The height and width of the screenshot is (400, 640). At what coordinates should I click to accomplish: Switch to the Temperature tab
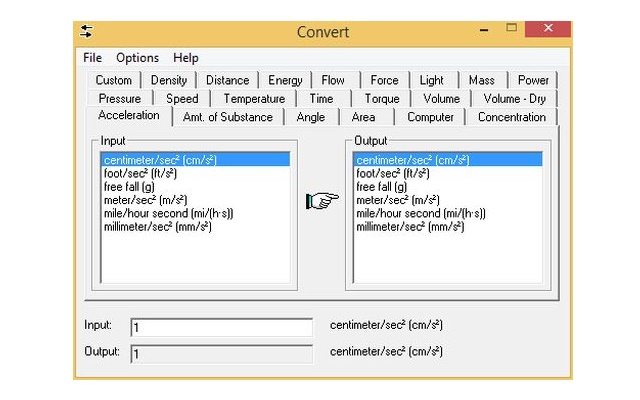click(x=254, y=98)
